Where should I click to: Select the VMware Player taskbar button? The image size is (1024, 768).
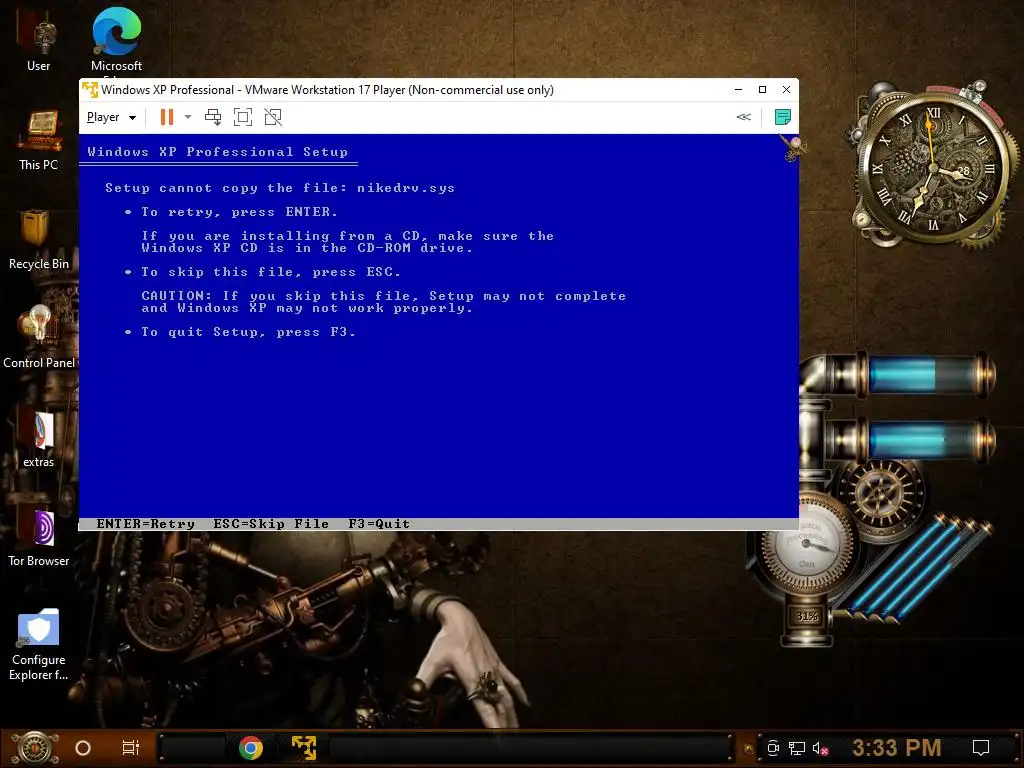[x=304, y=748]
